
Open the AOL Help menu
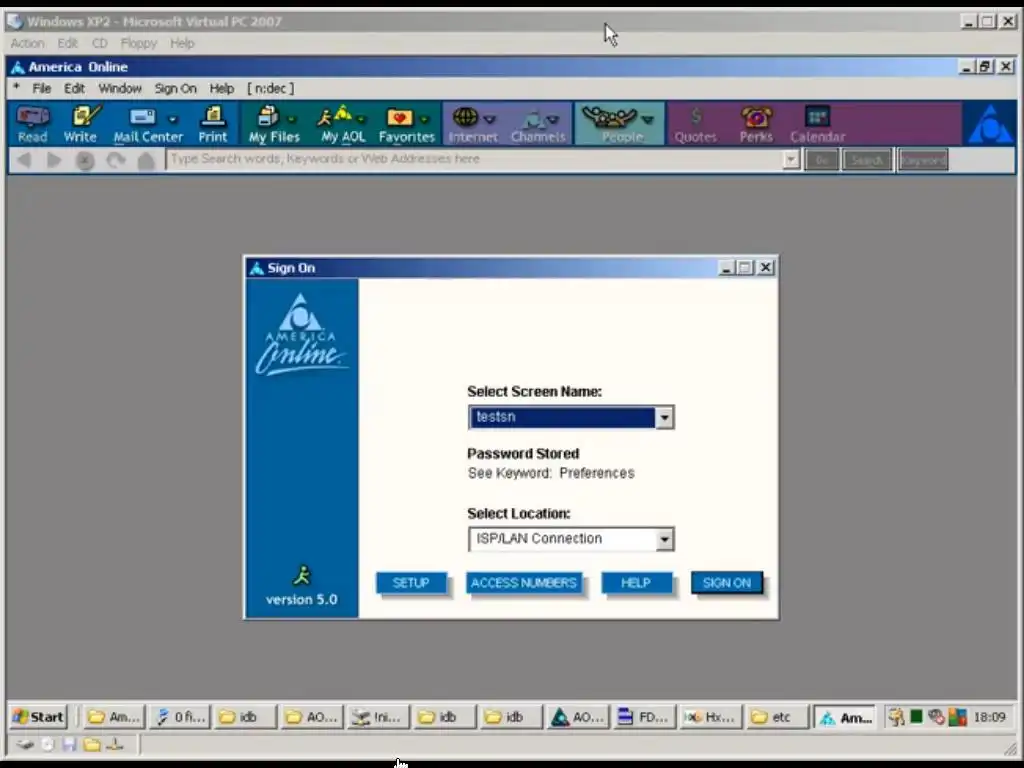[222, 88]
